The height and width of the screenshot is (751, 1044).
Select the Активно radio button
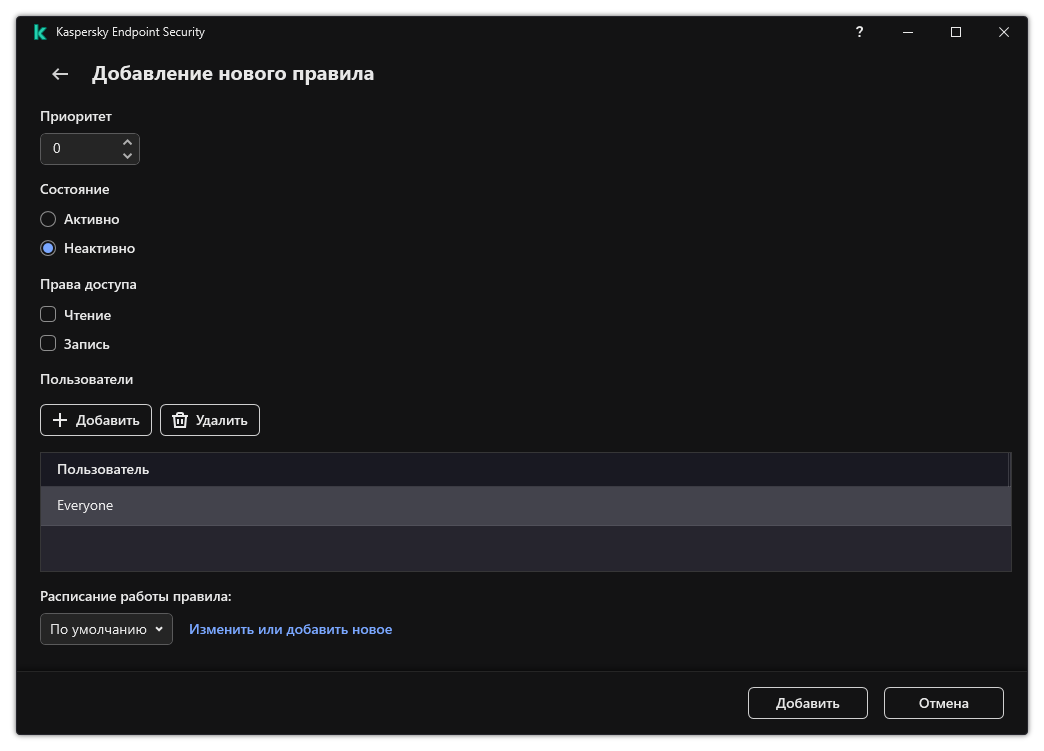click(x=48, y=219)
